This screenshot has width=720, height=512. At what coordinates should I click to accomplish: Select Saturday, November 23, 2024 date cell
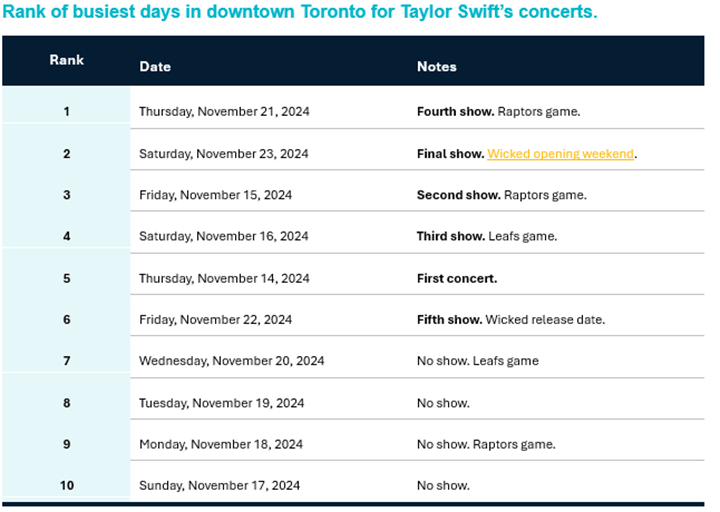[x=224, y=154]
